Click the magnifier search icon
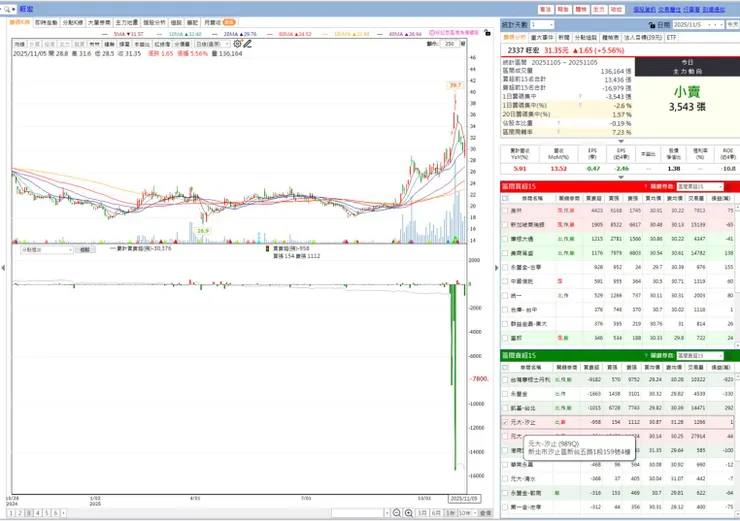 (6, 9)
